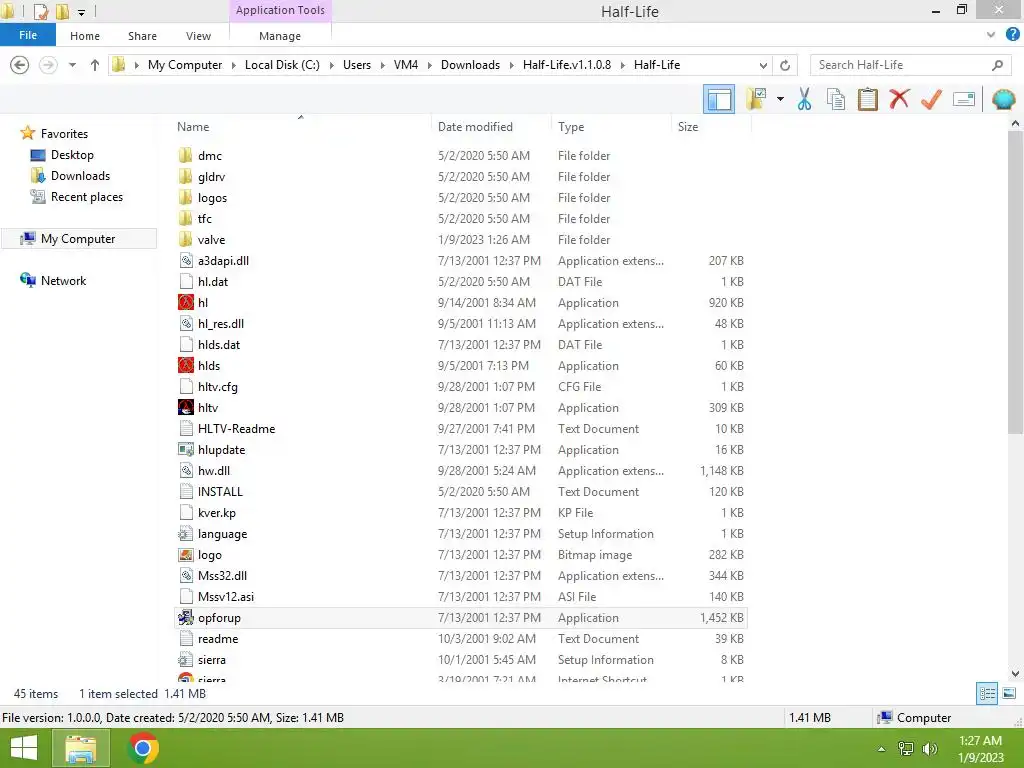Expand the ribbon with chevron arrow
This screenshot has height=768, width=1024.
(991, 35)
